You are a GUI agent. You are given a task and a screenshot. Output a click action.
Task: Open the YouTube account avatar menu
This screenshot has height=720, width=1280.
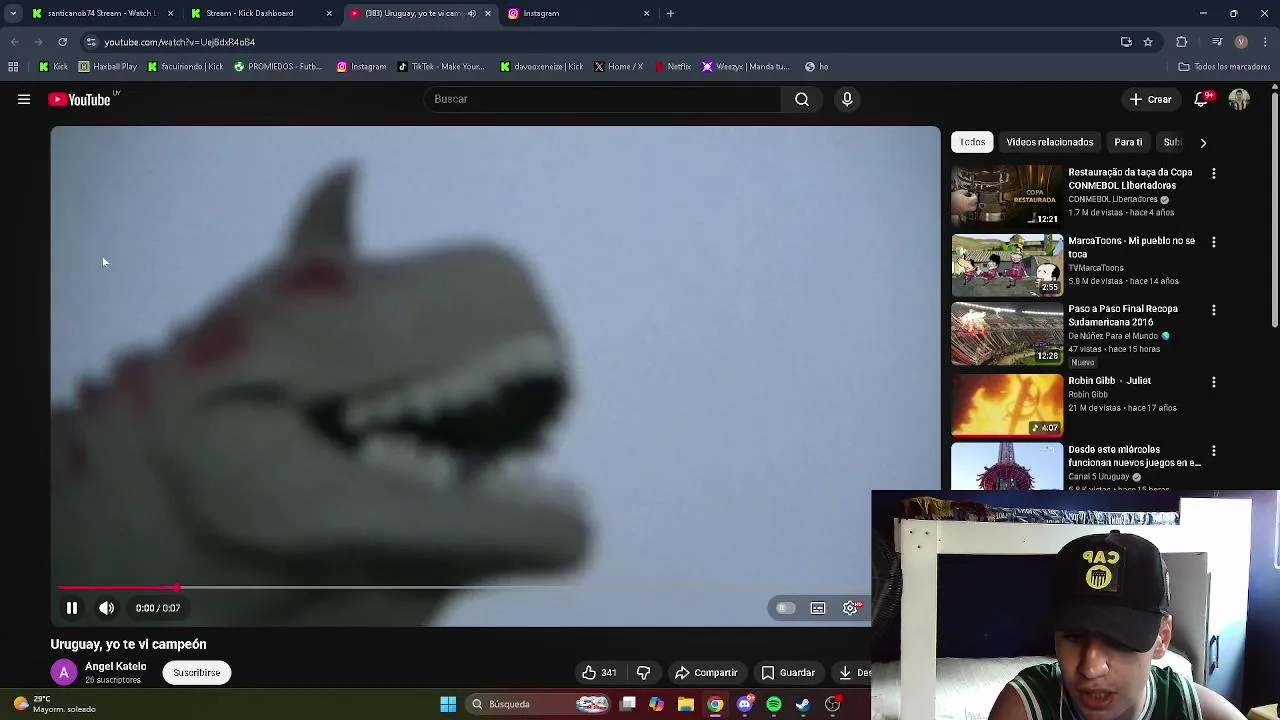pyautogui.click(x=1239, y=99)
